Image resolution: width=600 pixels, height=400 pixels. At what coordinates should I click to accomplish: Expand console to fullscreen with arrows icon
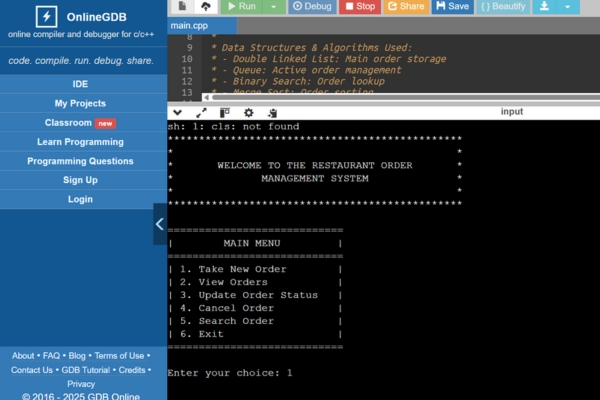click(x=201, y=113)
